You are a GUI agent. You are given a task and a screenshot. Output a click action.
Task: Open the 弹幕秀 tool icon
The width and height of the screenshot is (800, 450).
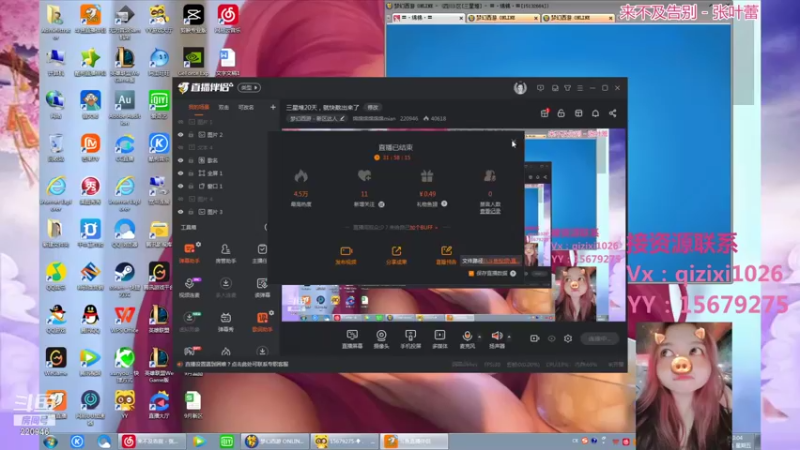pyautogui.click(x=225, y=321)
